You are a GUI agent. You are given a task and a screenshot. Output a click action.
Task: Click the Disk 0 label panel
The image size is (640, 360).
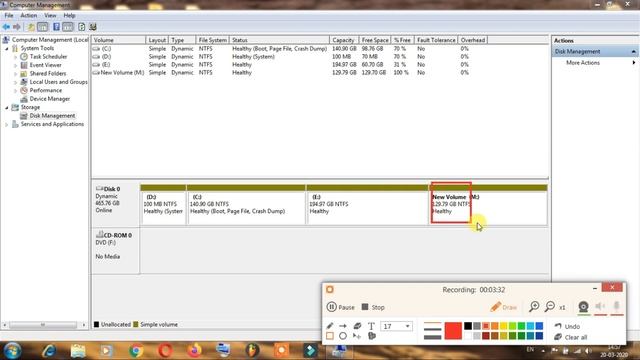(116, 204)
